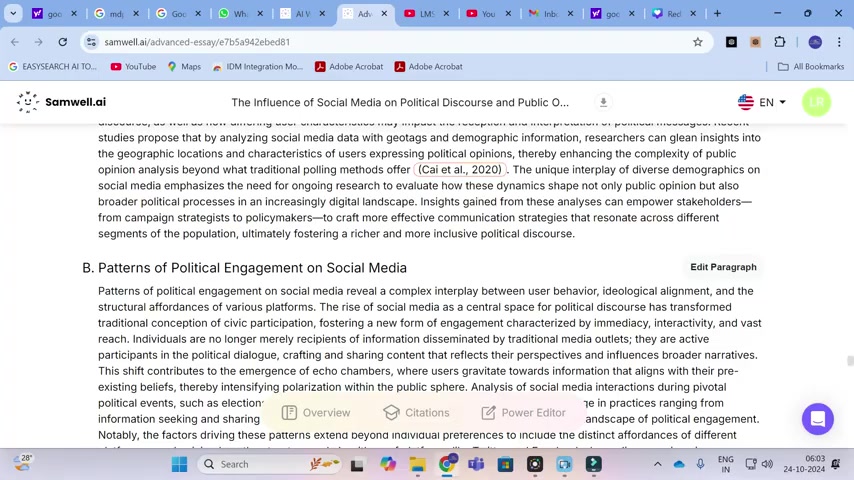
Task: Open Task View on taskbar
Action: 357,464
